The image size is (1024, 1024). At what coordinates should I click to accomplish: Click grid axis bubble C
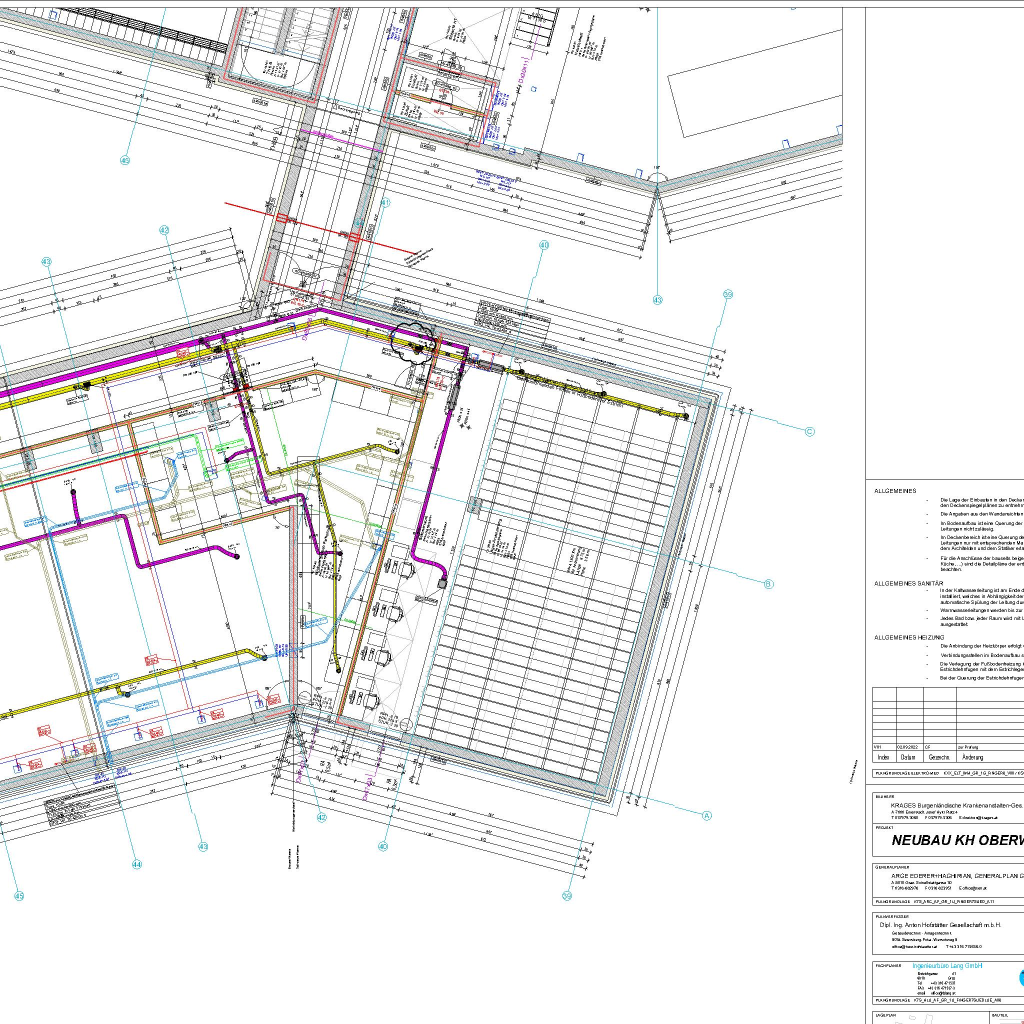coord(810,432)
